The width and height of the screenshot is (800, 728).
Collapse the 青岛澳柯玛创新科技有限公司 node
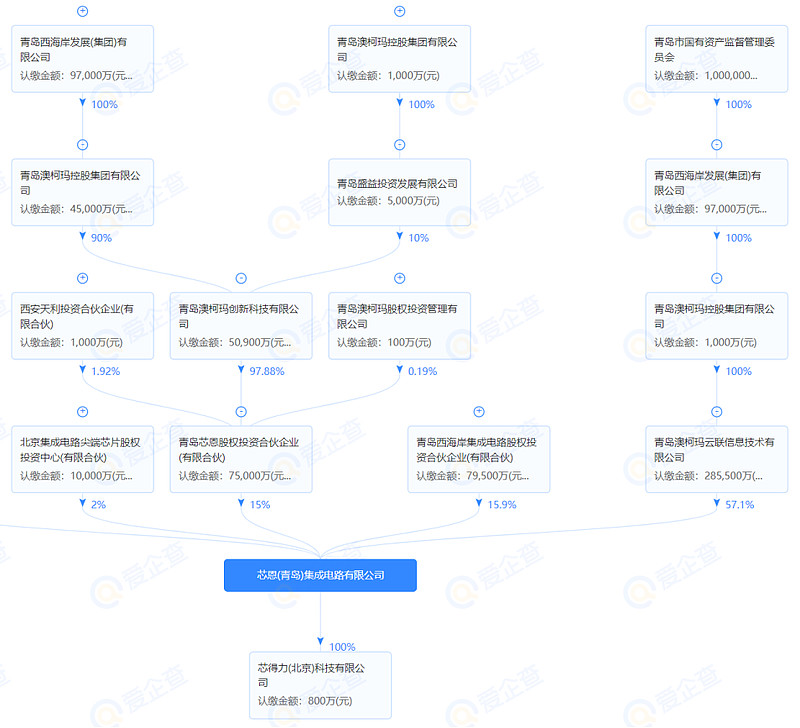tap(241, 278)
